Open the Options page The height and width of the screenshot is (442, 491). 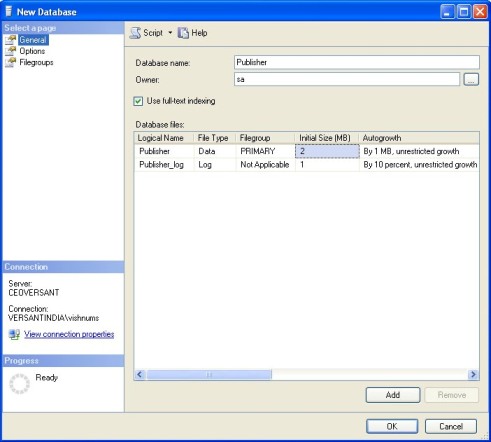32,51
